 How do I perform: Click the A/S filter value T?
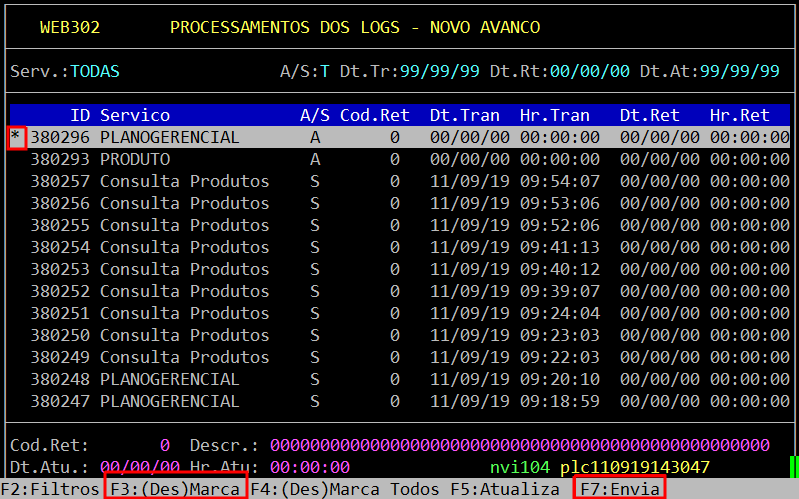325,72
